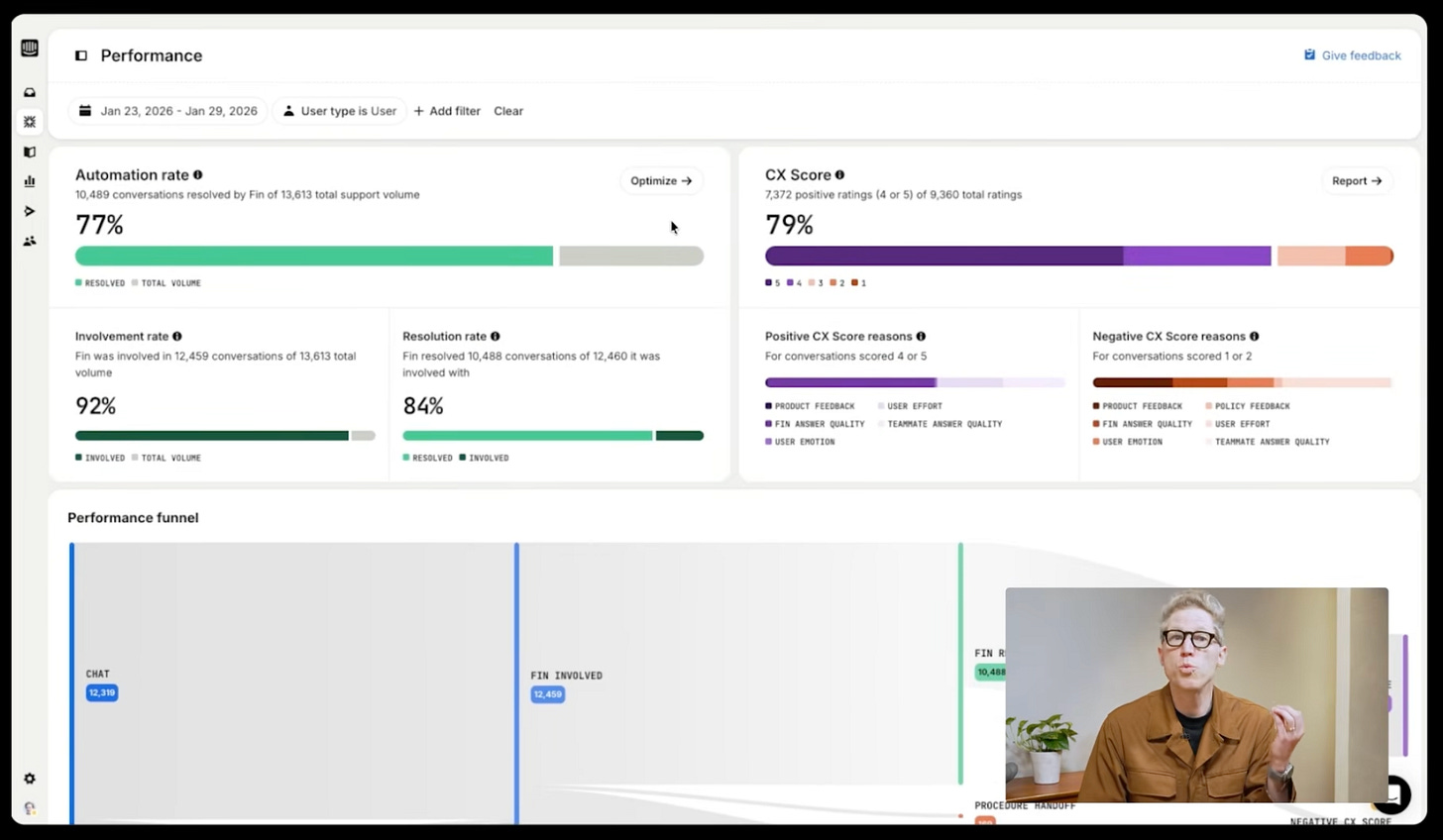Click the info icon next to Resolution rate
This screenshot has width=1443, height=840.
[495, 337]
